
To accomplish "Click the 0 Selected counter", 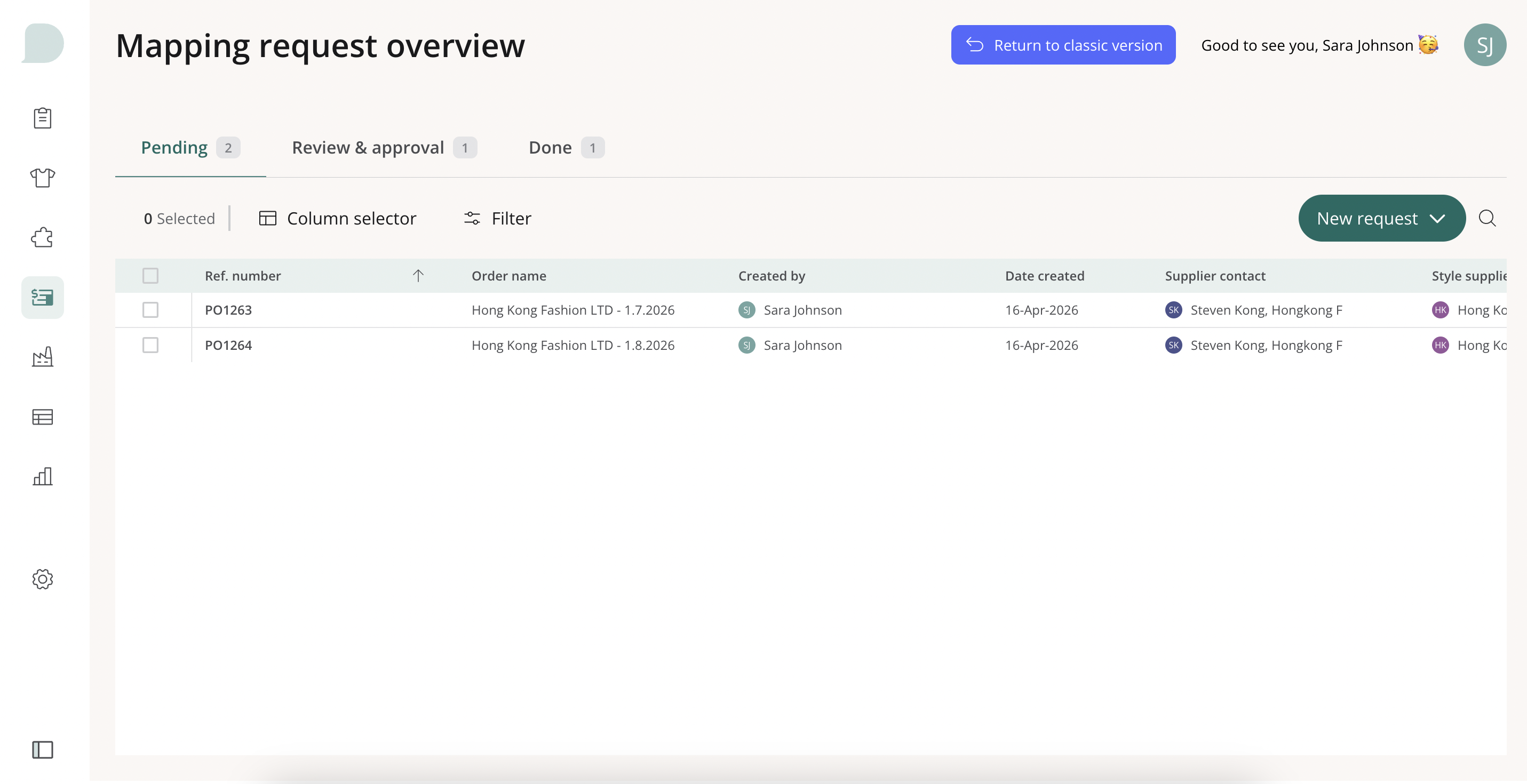I will pyautogui.click(x=179, y=219).
